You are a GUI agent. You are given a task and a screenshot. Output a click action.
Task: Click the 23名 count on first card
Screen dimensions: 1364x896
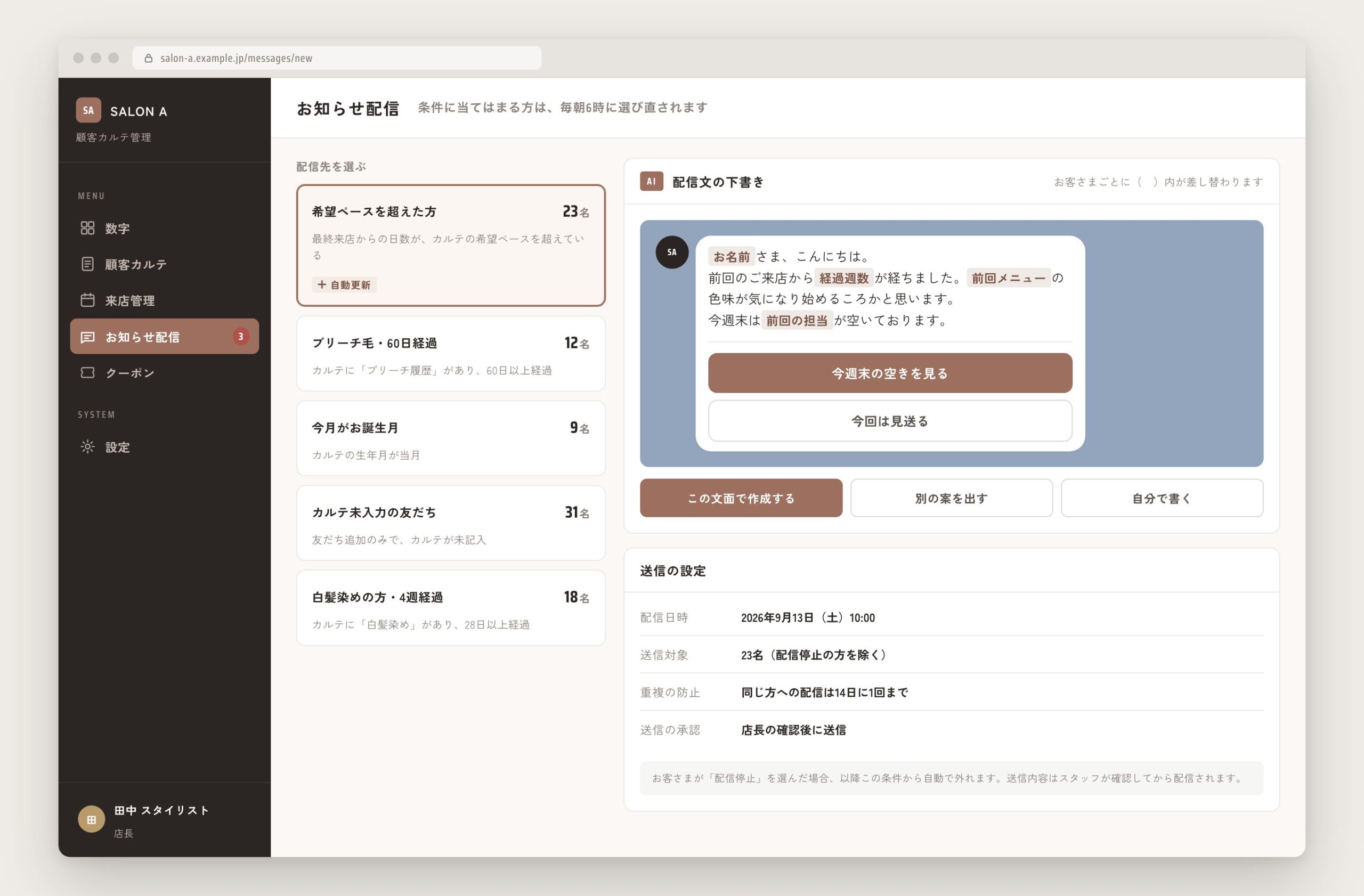575,211
